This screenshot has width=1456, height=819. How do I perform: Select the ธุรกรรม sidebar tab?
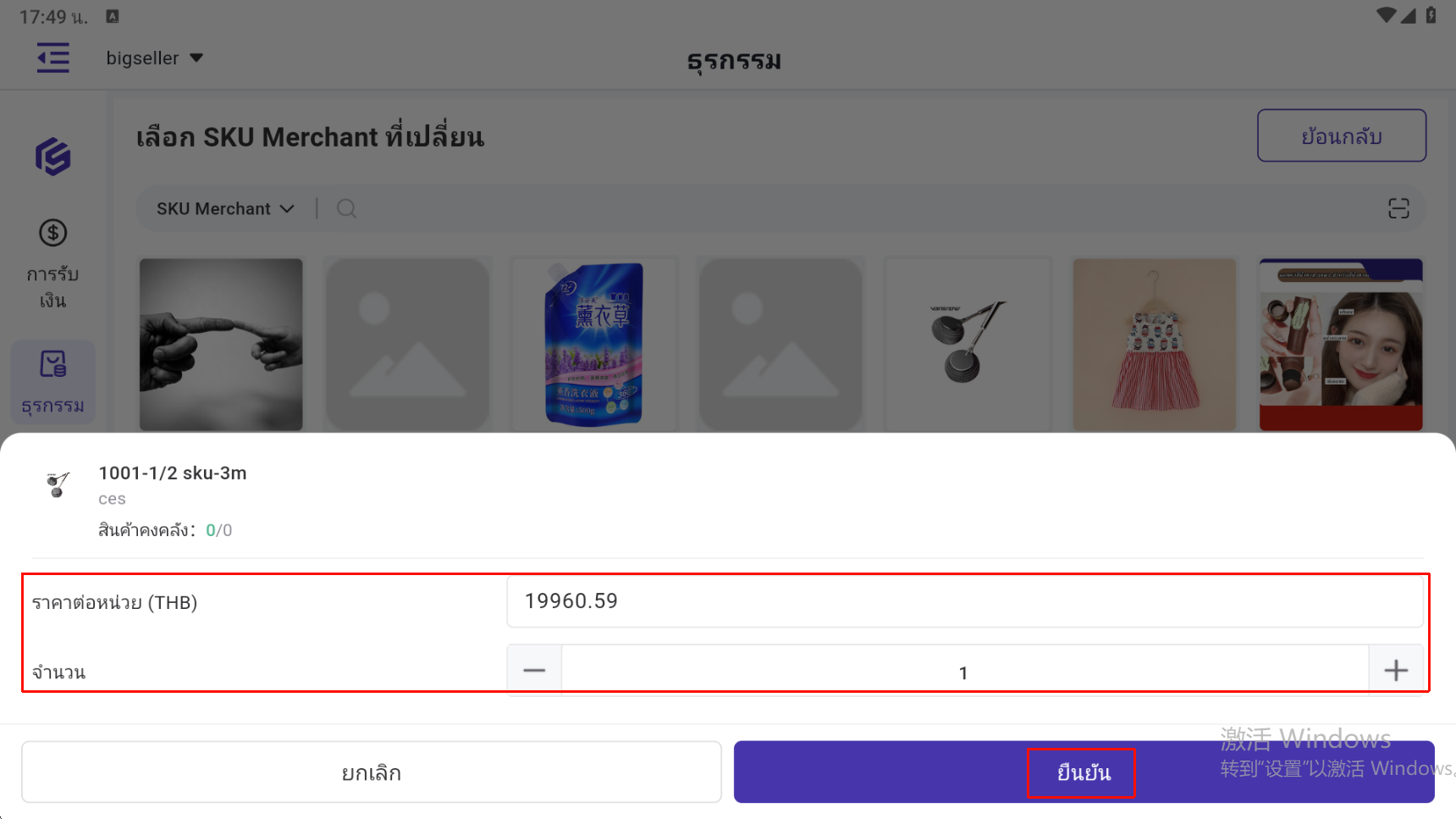[52, 383]
